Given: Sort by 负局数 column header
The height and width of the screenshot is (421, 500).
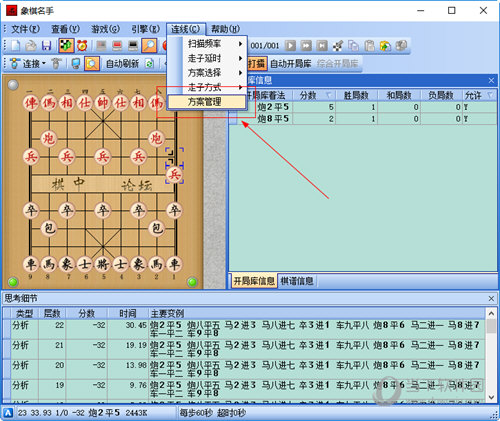Looking at the screenshot, I should point(441,96).
